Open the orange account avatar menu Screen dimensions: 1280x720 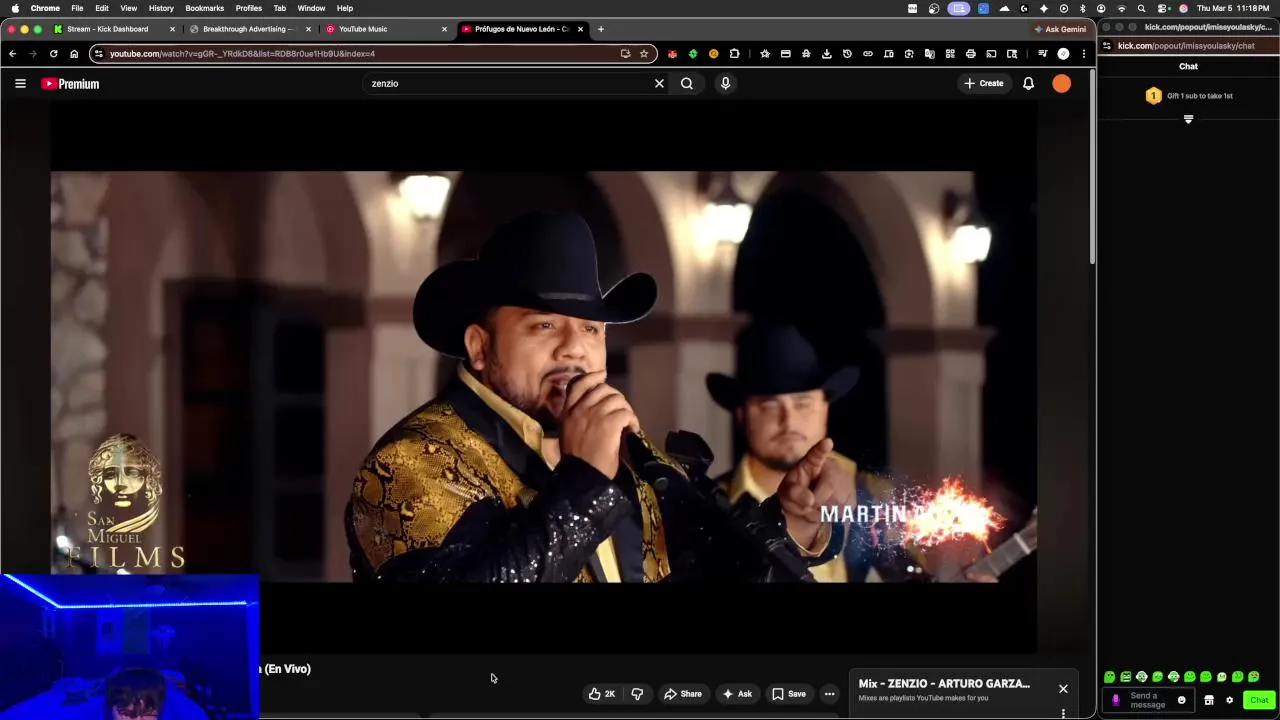click(1062, 84)
